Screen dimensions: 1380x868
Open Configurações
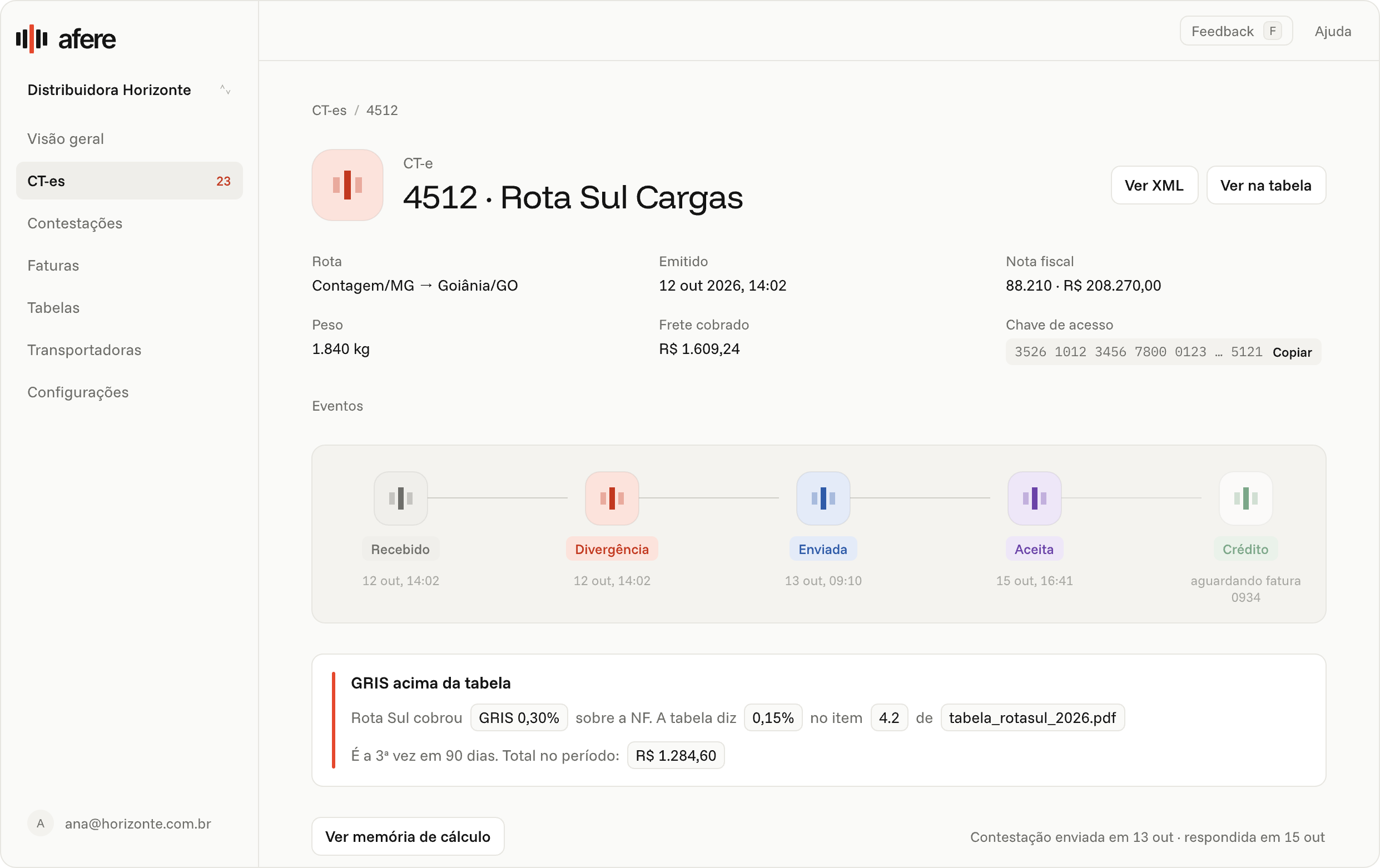tap(130, 392)
